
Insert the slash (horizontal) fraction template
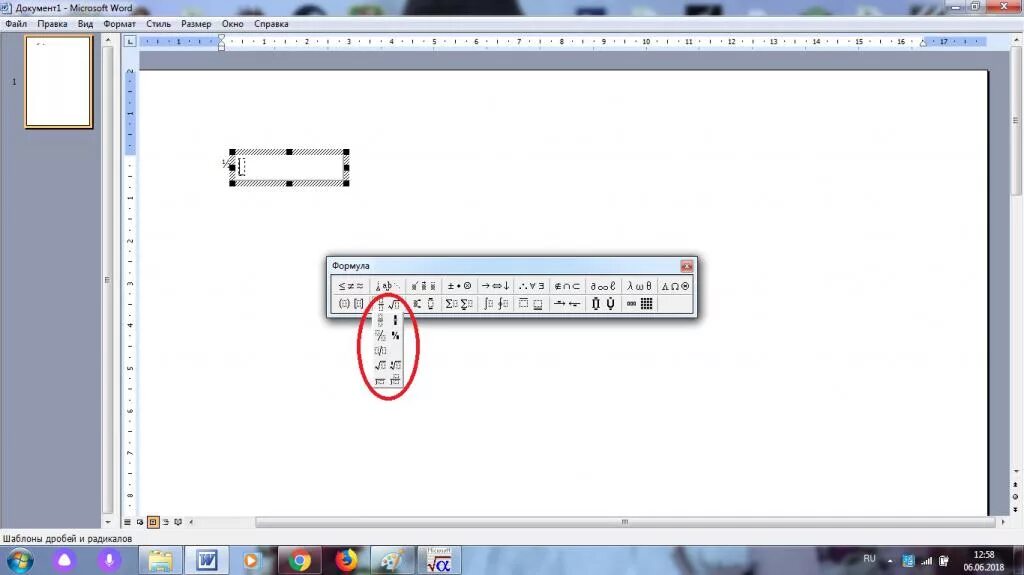[x=380, y=350]
